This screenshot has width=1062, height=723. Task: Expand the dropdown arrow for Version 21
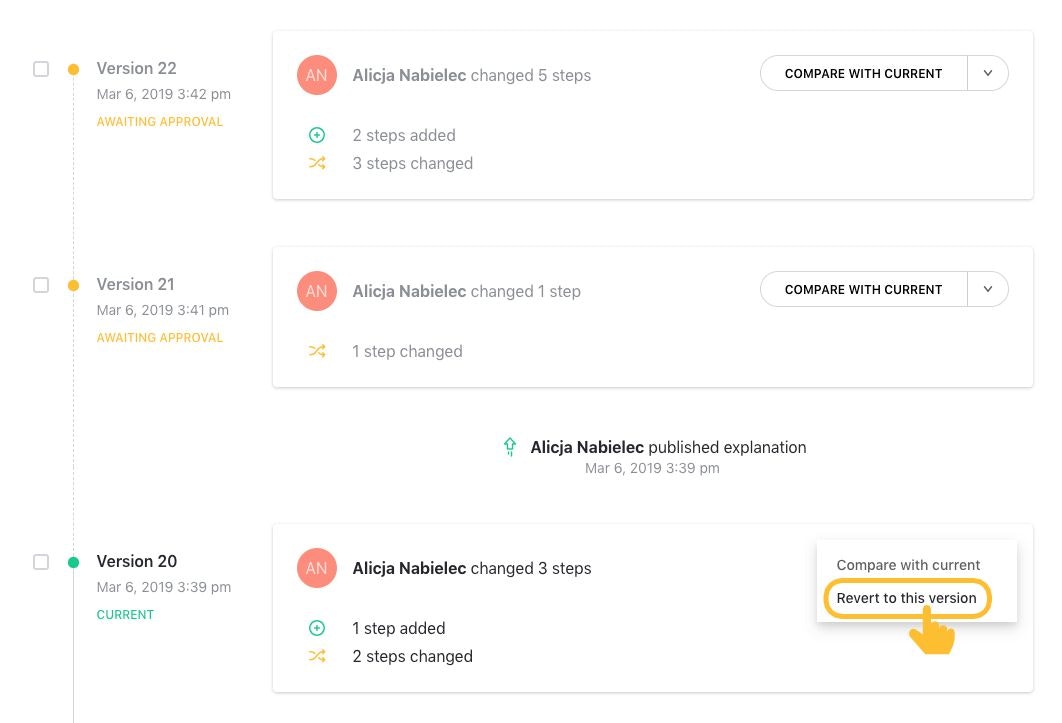point(988,289)
